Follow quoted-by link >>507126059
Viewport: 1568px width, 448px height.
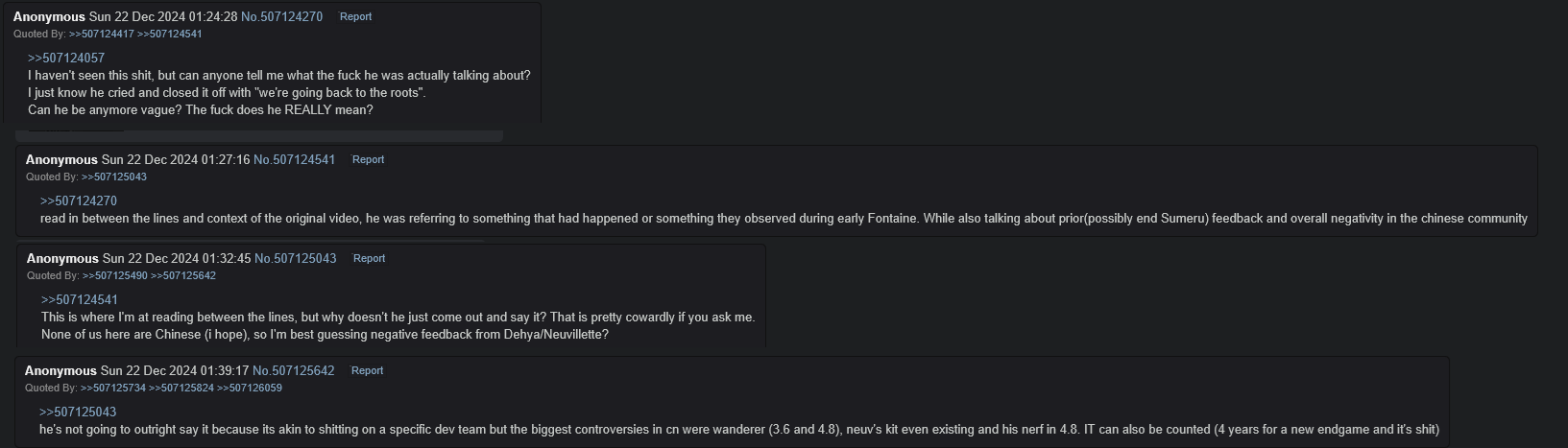click(x=250, y=389)
